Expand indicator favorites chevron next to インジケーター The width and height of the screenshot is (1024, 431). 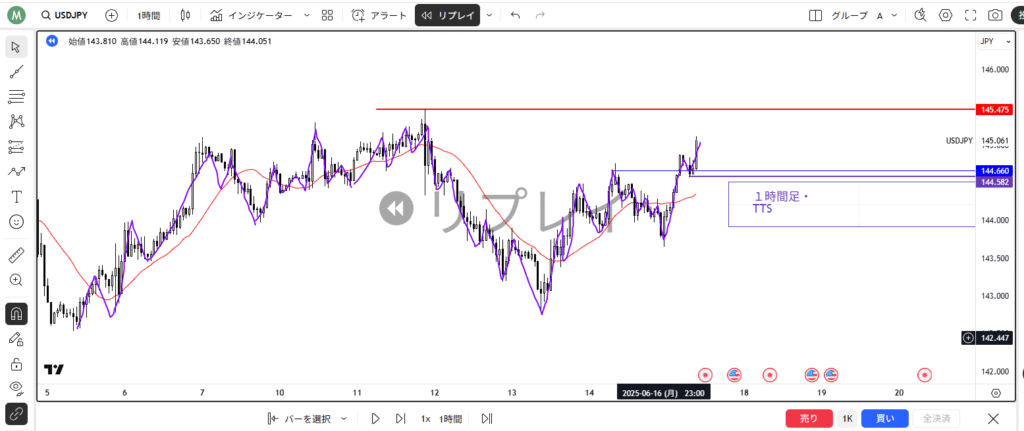pyautogui.click(x=307, y=15)
